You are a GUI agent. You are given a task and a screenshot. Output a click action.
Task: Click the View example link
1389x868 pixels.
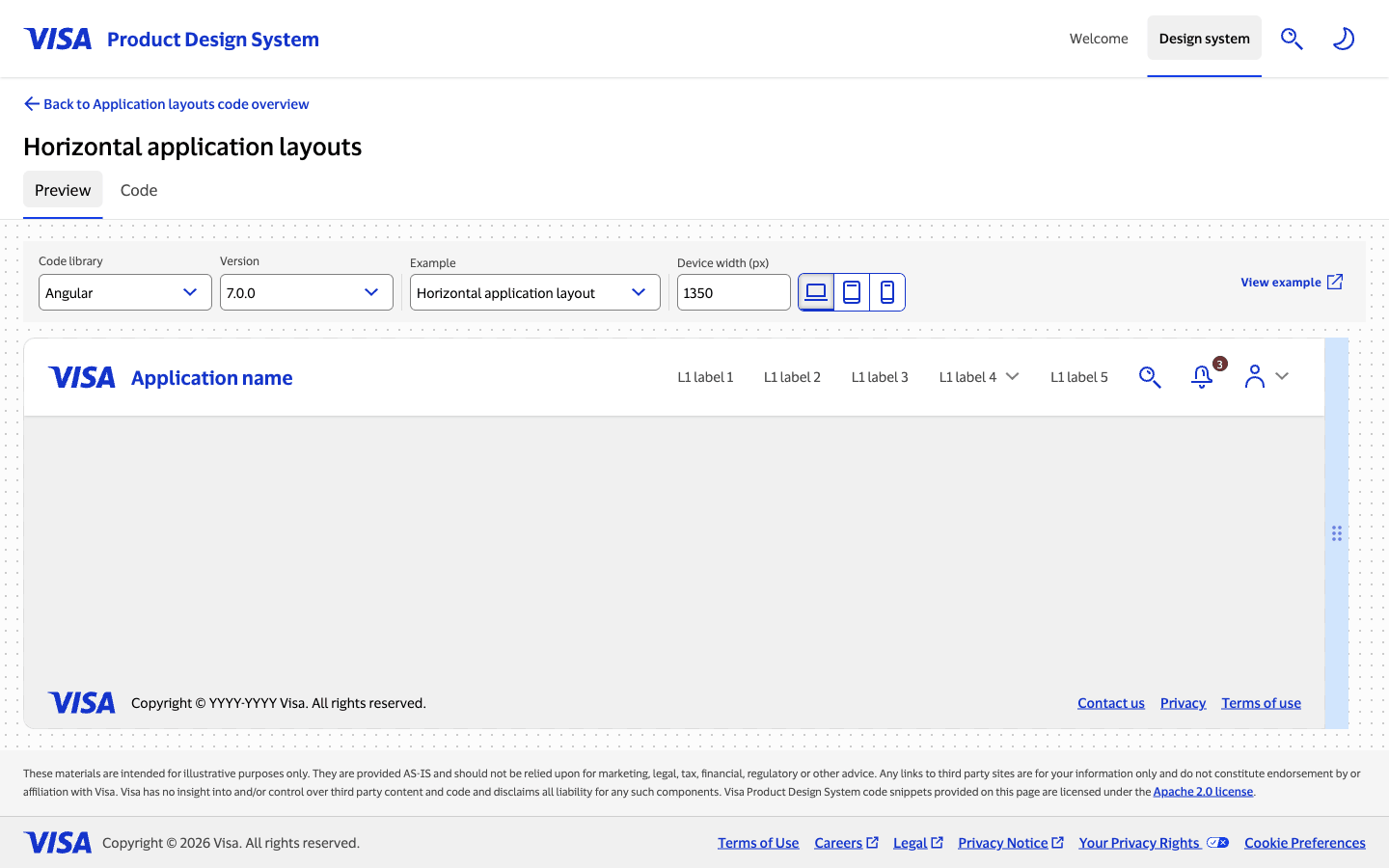tap(1292, 282)
